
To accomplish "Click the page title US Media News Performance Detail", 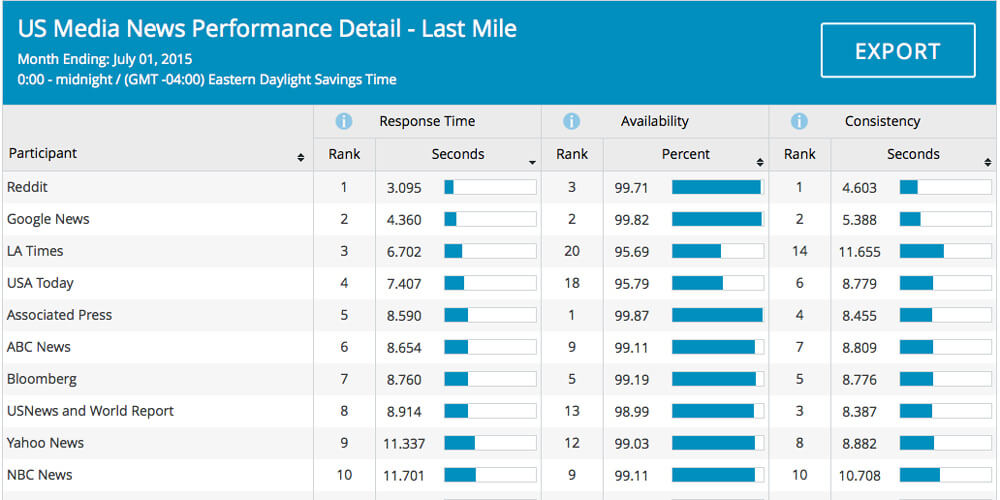I will point(267,29).
